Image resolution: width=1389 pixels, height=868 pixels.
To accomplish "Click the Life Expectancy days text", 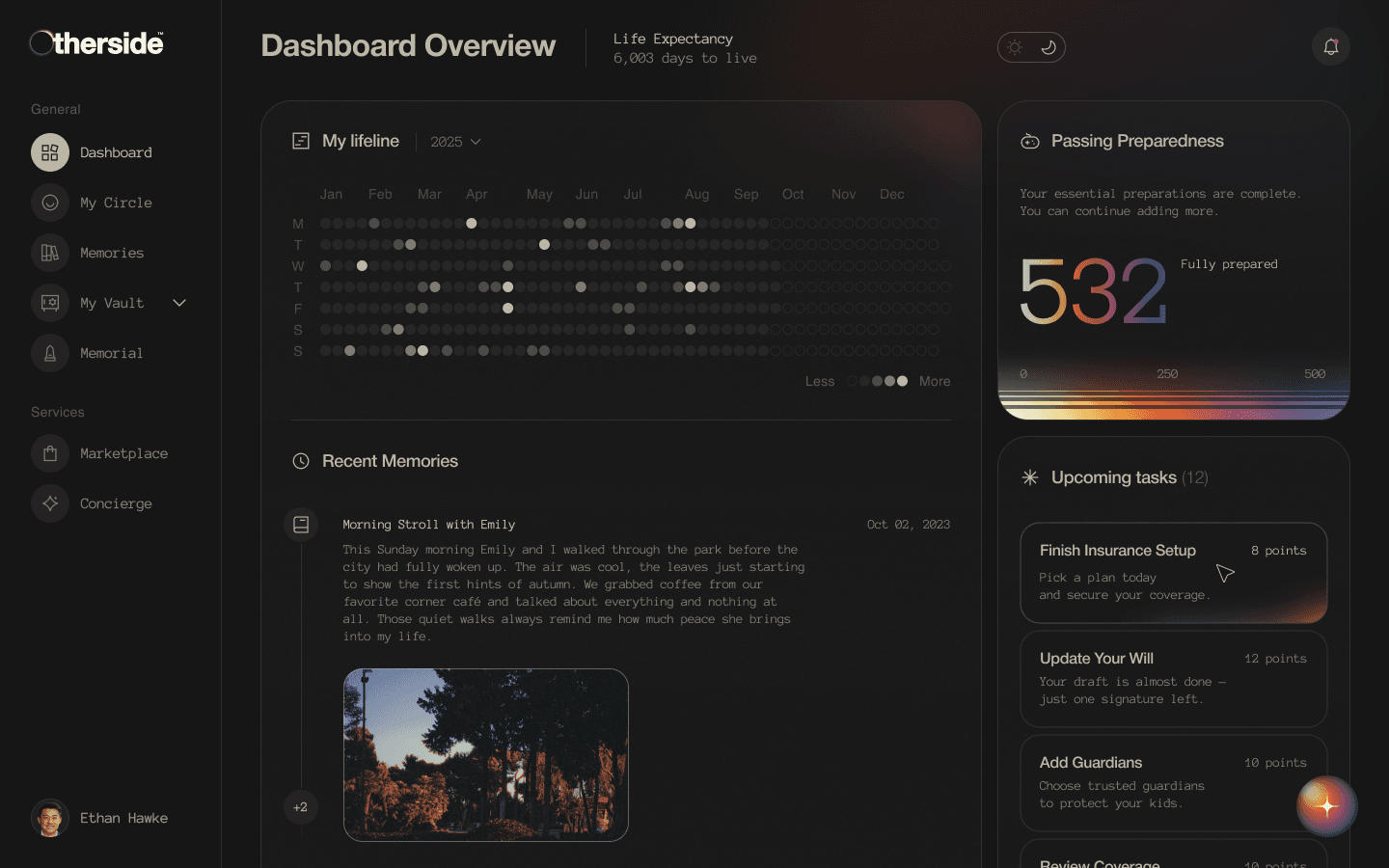I will [x=685, y=58].
